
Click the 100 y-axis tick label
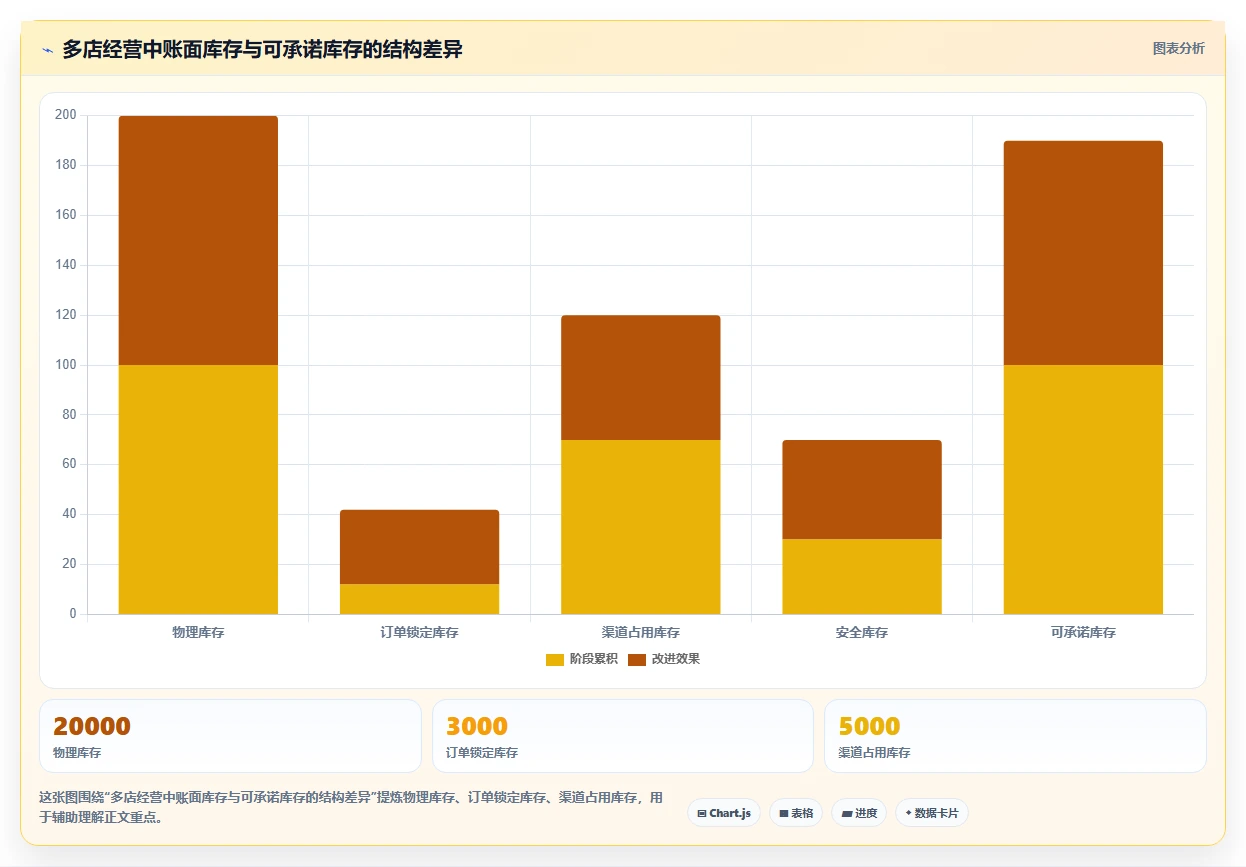66,365
